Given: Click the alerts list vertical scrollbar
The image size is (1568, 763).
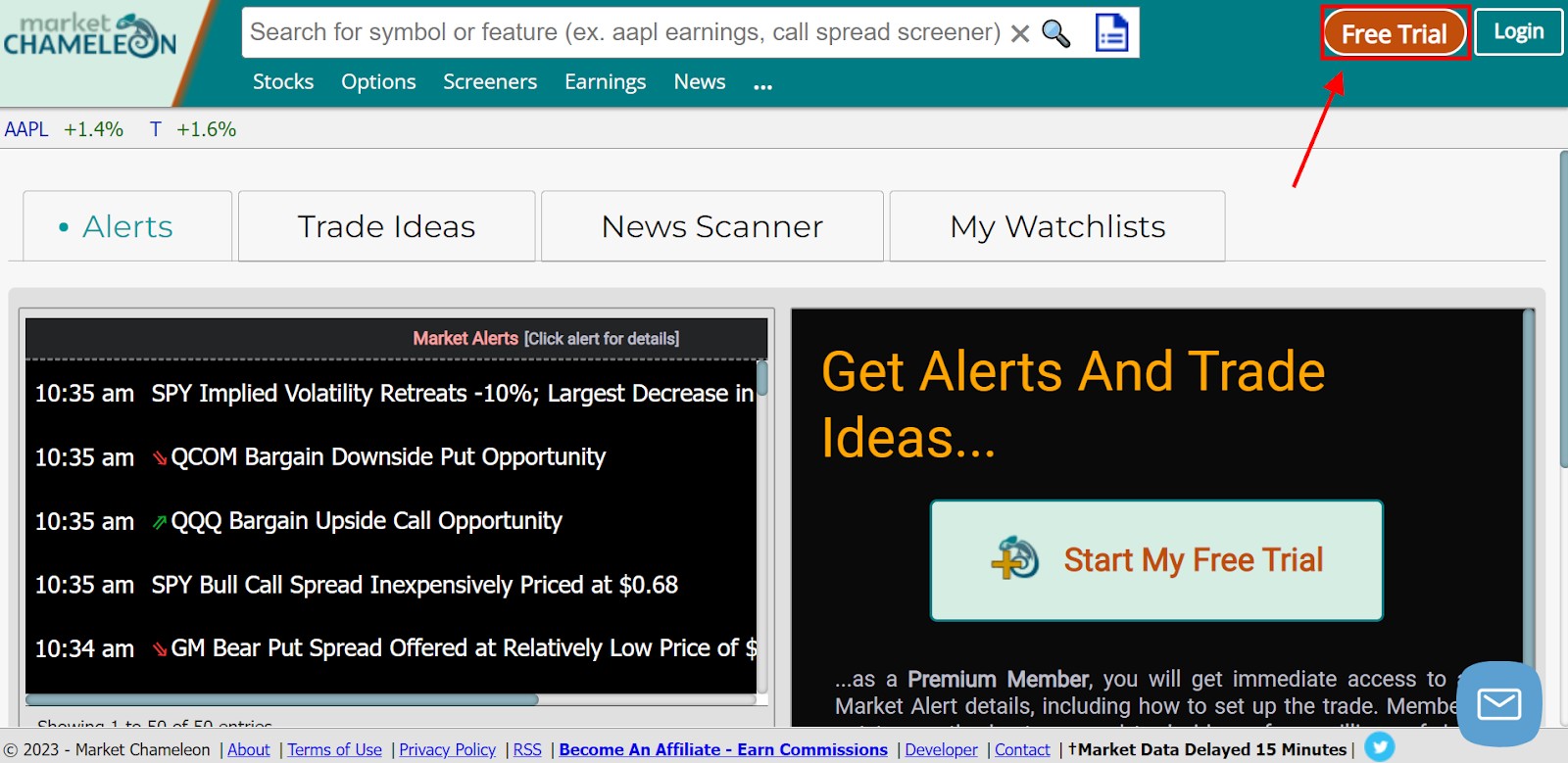Looking at the screenshot, I should (x=761, y=379).
